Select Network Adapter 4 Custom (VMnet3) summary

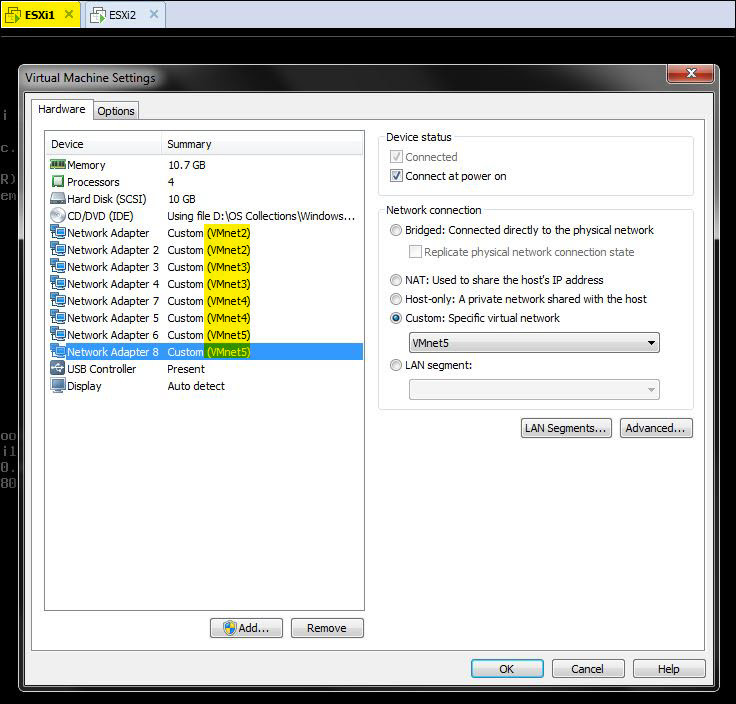click(209, 284)
